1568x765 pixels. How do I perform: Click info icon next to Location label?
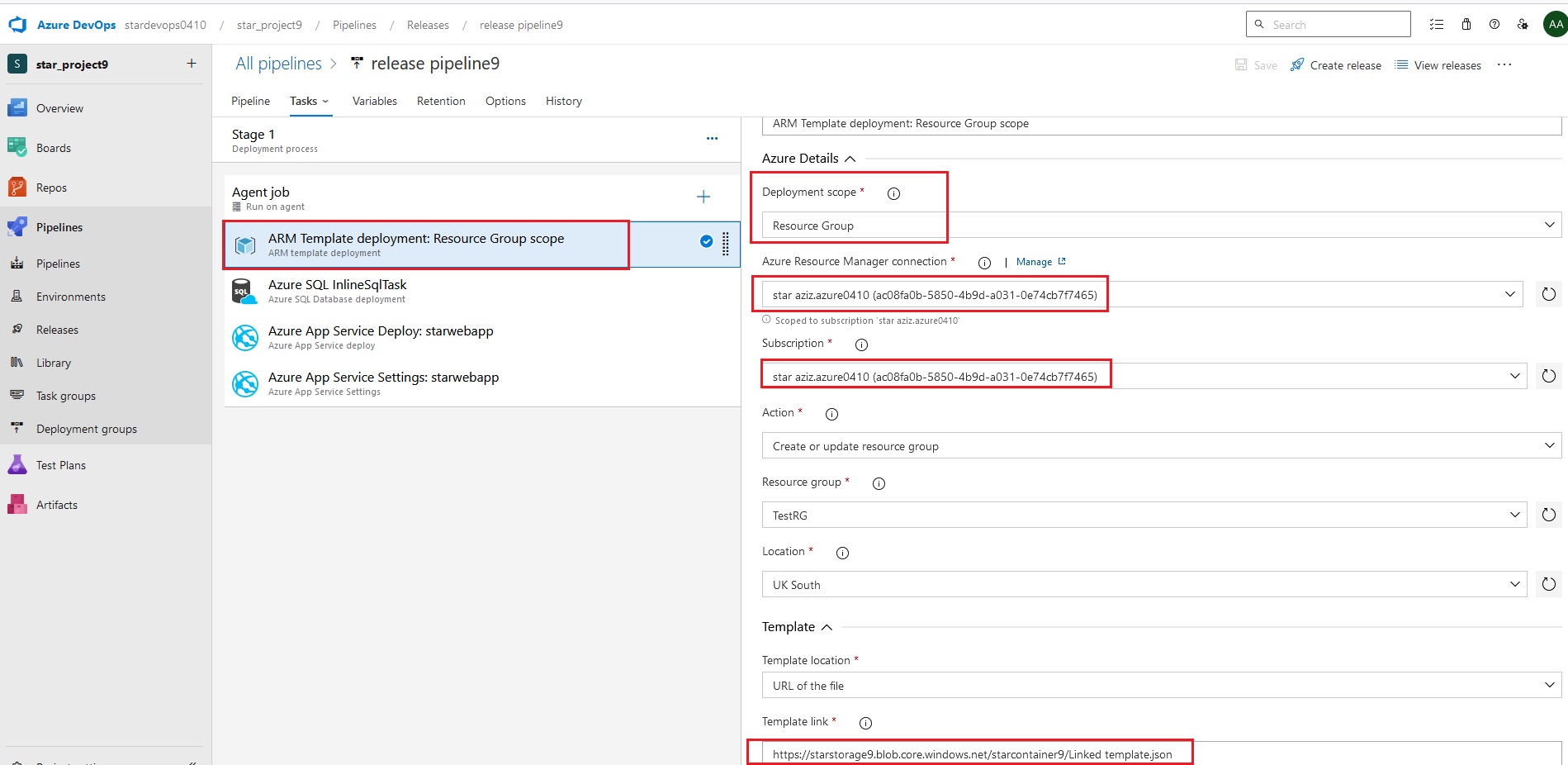pos(842,553)
